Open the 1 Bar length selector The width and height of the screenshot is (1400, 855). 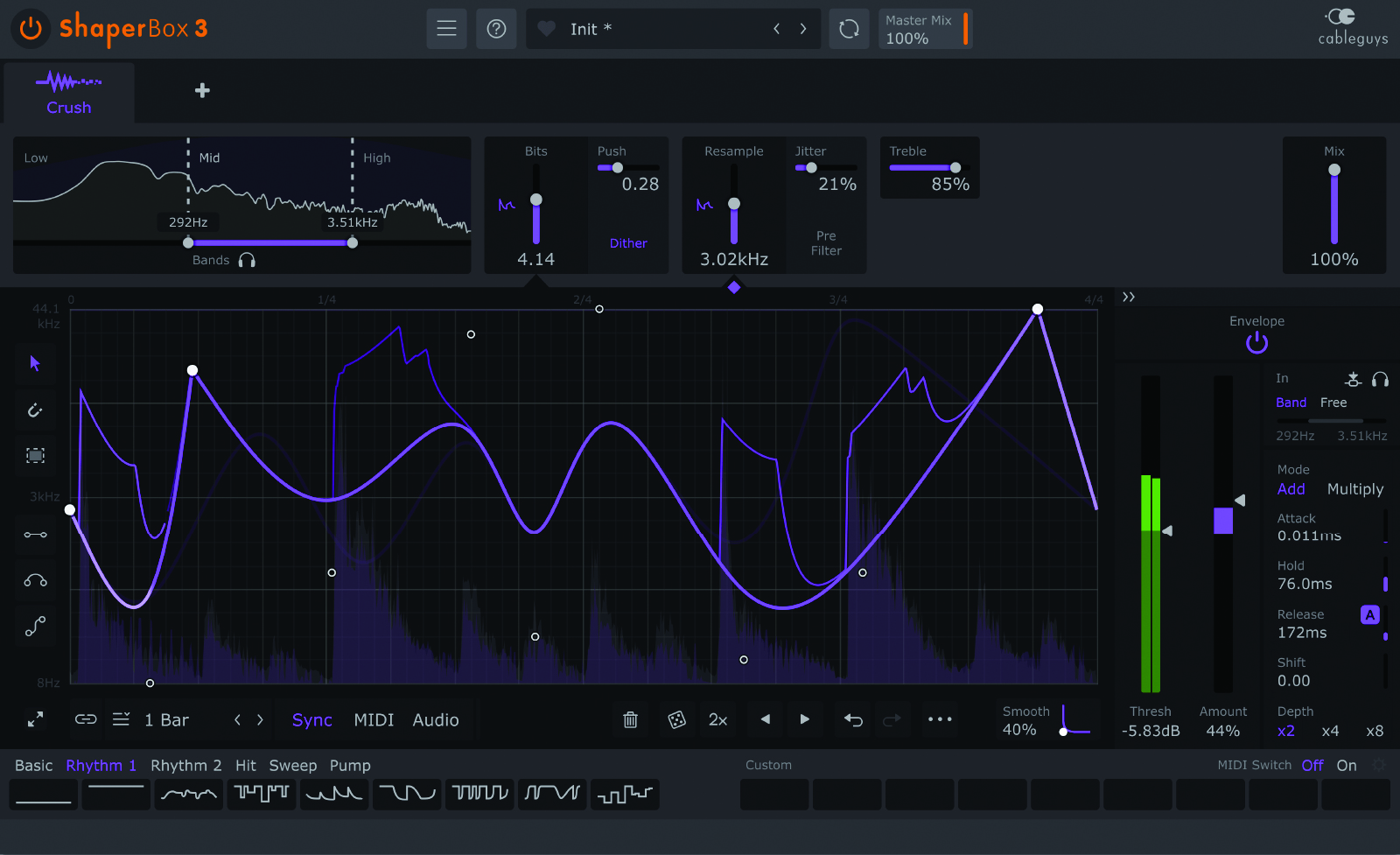(x=166, y=719)
